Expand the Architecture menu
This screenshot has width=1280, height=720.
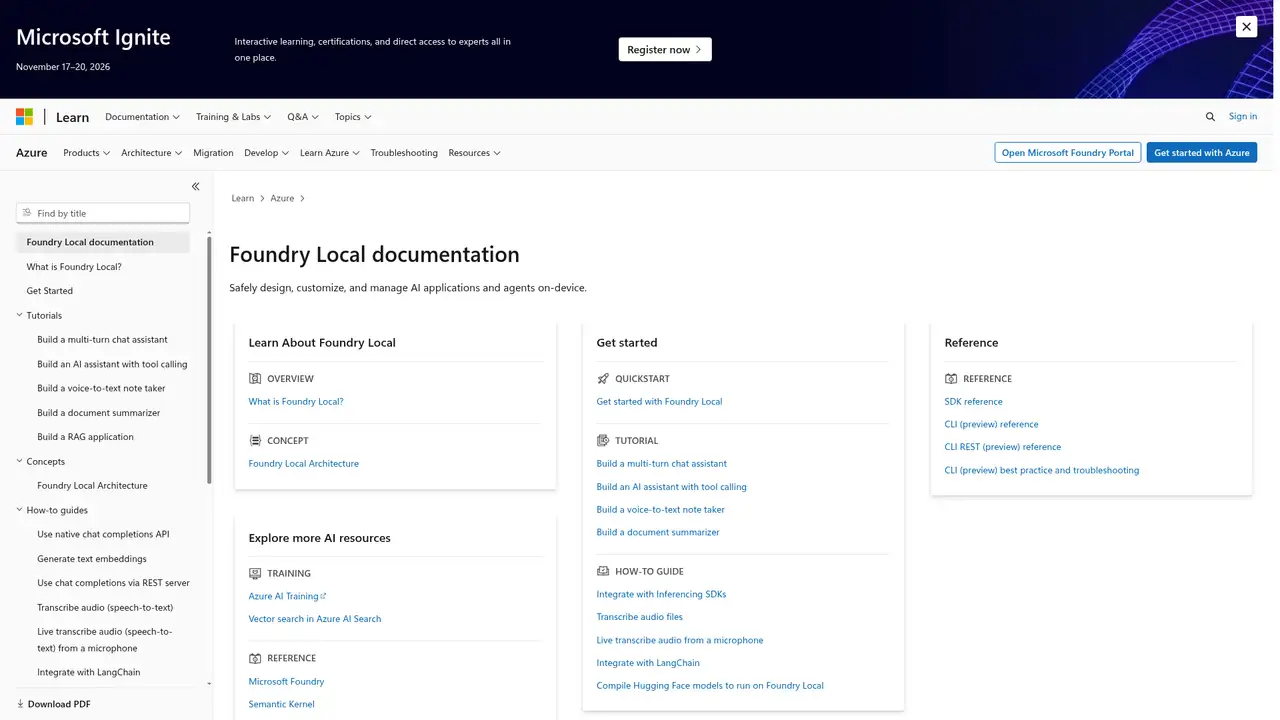pyautogui.click(x=151, y=153)
